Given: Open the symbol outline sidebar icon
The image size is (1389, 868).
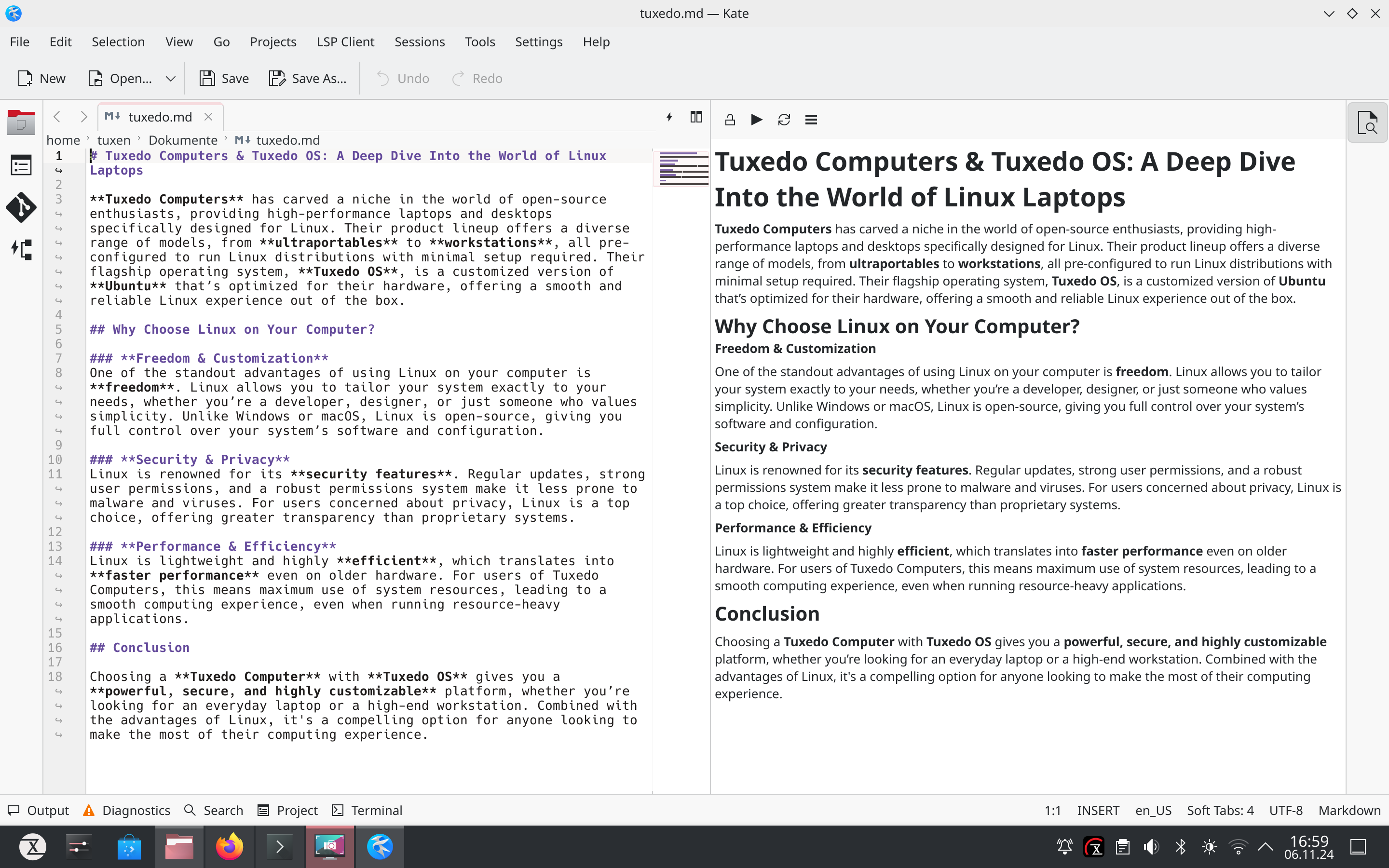Looking at the screenshot, I should click(x=21, y=165).
